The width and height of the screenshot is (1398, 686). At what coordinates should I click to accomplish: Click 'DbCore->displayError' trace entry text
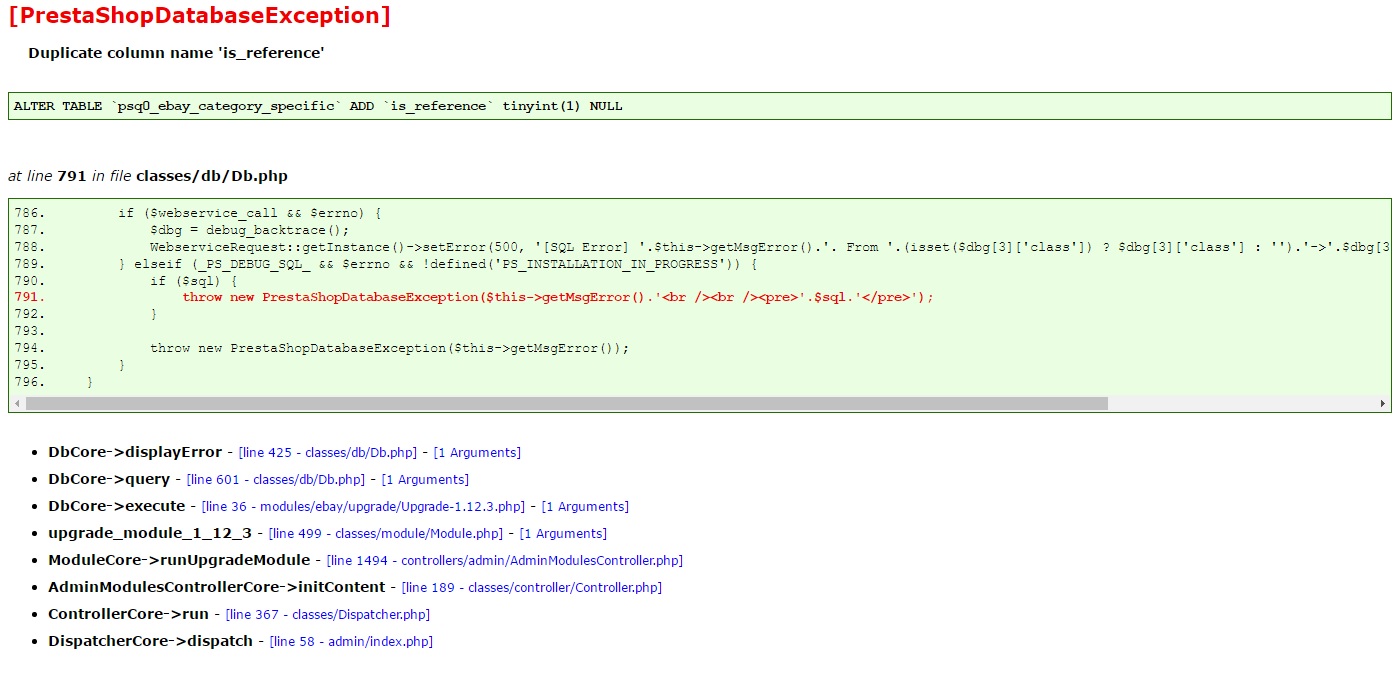(135, 452)
